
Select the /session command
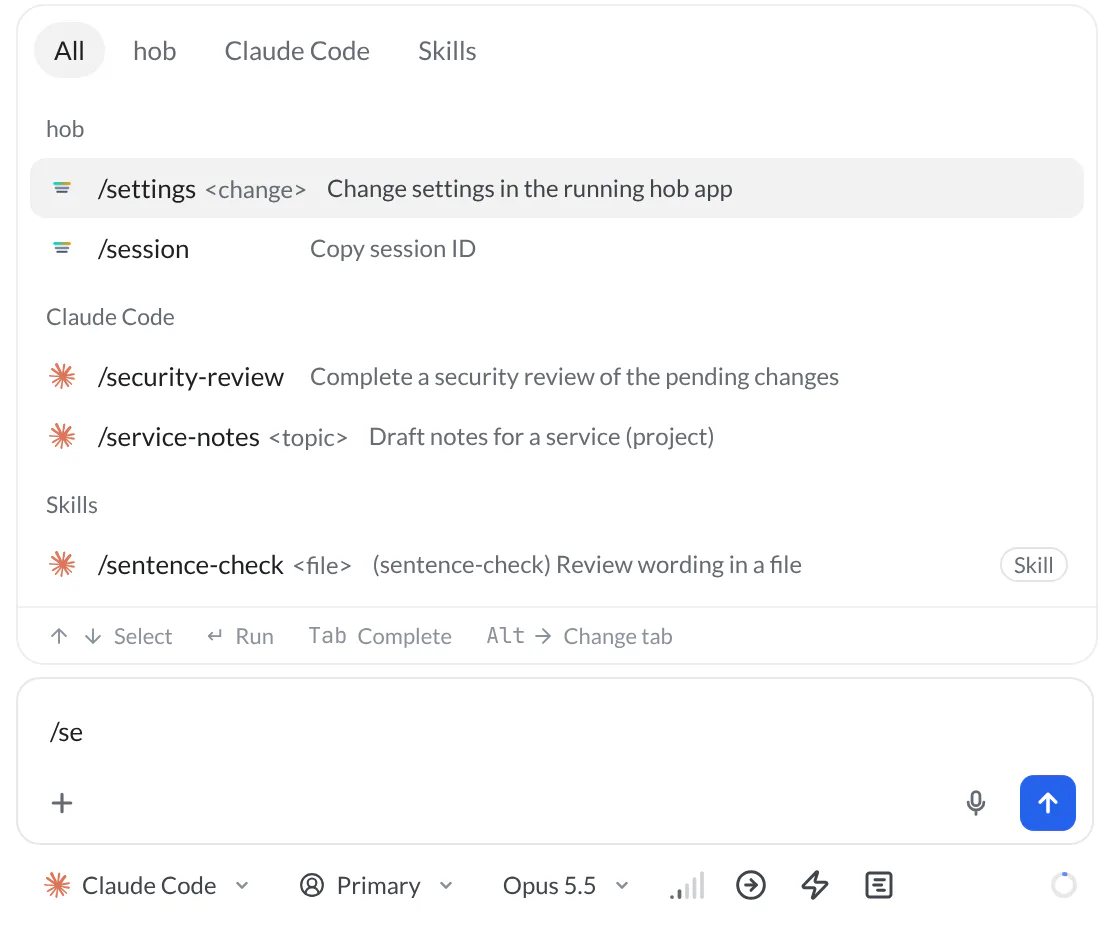click(557, 249)
